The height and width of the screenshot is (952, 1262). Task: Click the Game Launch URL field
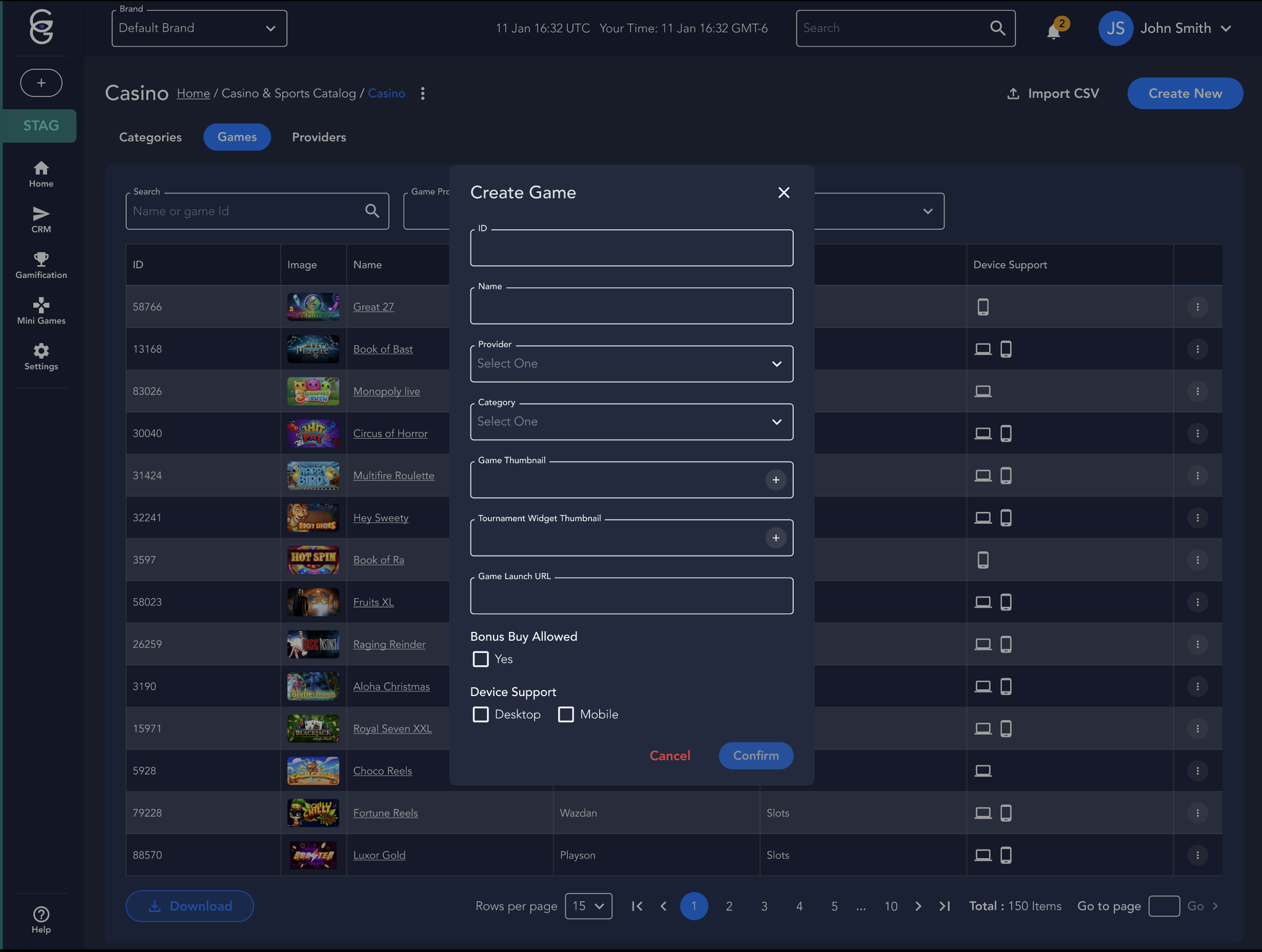(631, 597)
